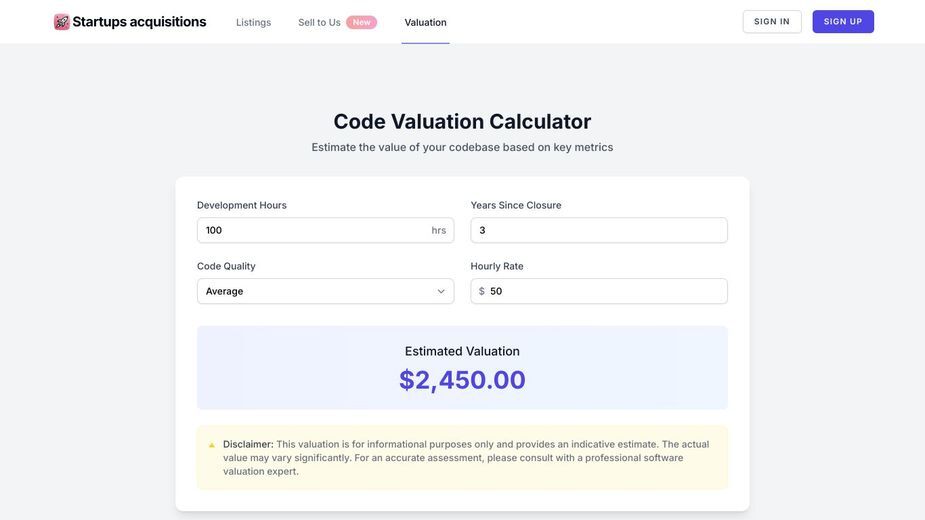The height and width of the screenshot is (520, 925).
Task: Click the dollar sign in Hourly Rate
Action: 482,291
